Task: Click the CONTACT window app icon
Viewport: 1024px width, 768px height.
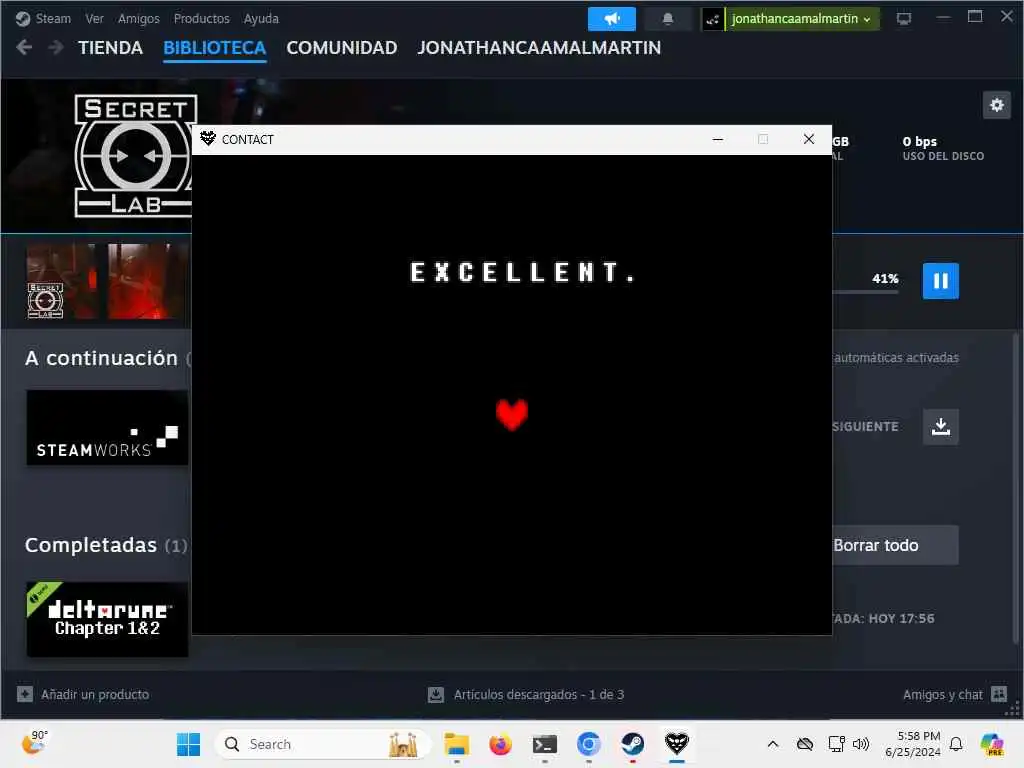Action: pyautogui.click(x=208, y=138)
